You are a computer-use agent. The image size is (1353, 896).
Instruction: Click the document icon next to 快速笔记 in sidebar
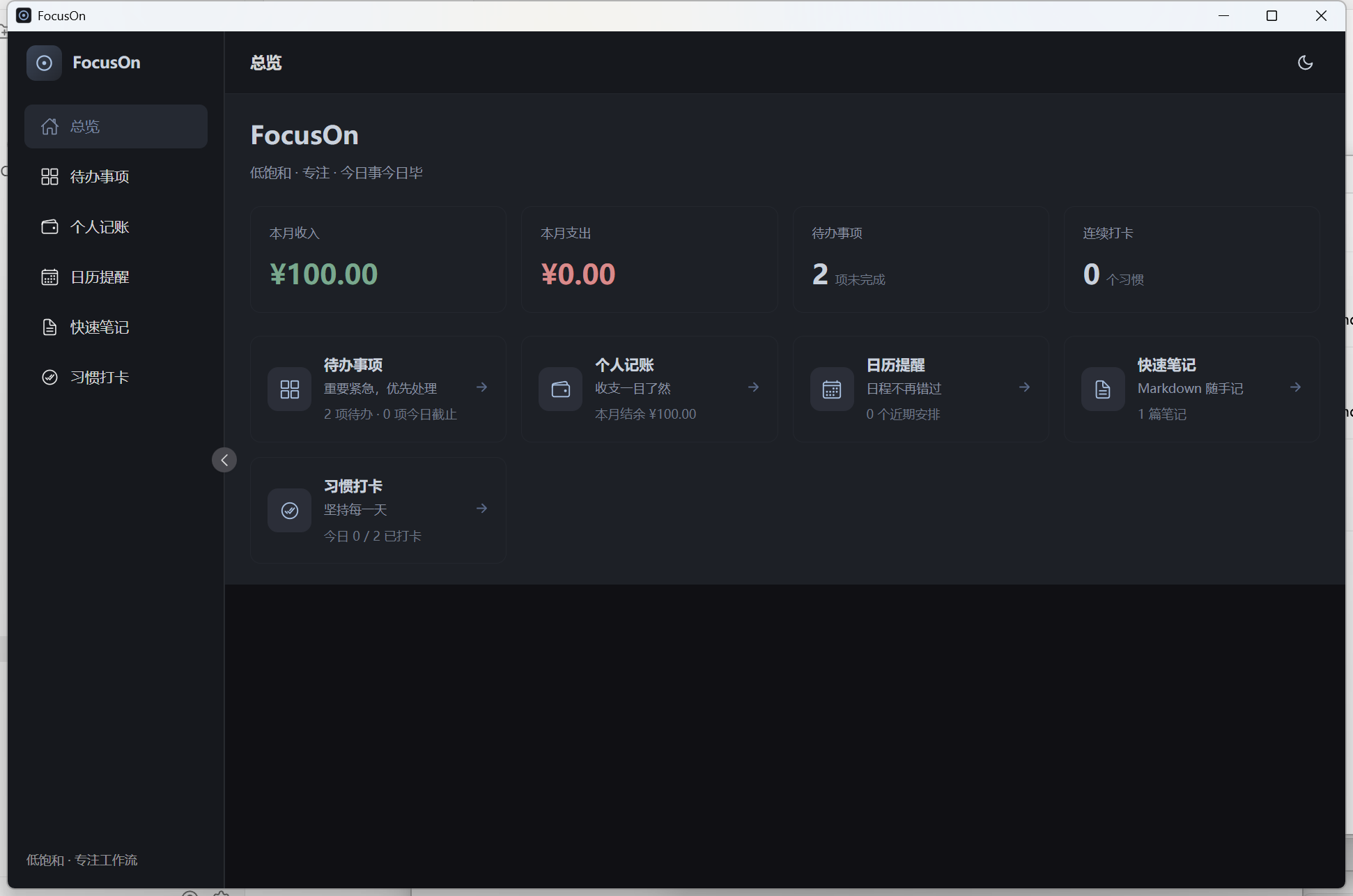(49, 327)
